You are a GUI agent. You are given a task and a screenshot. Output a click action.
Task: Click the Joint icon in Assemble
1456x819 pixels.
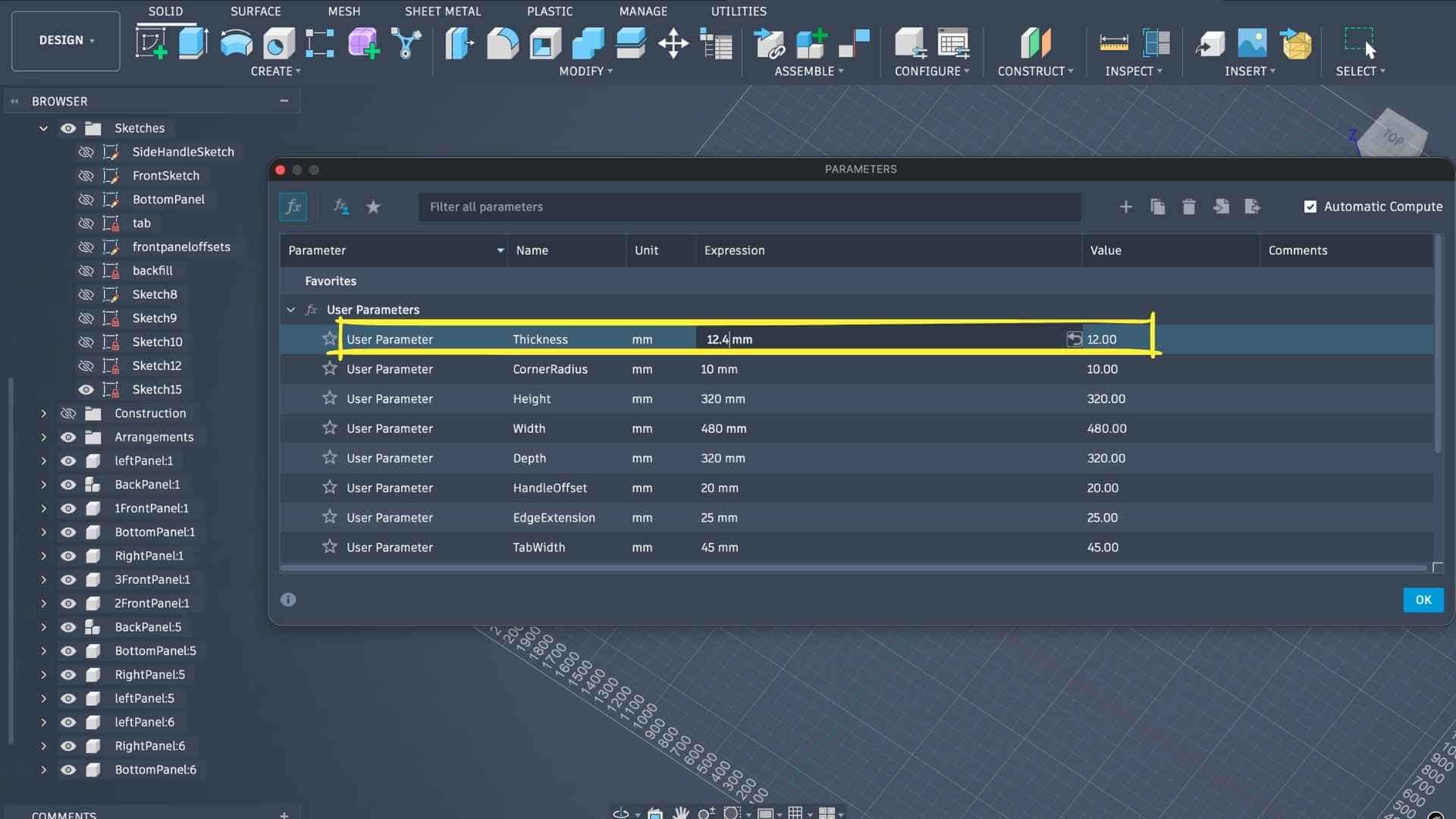point(770,43)
